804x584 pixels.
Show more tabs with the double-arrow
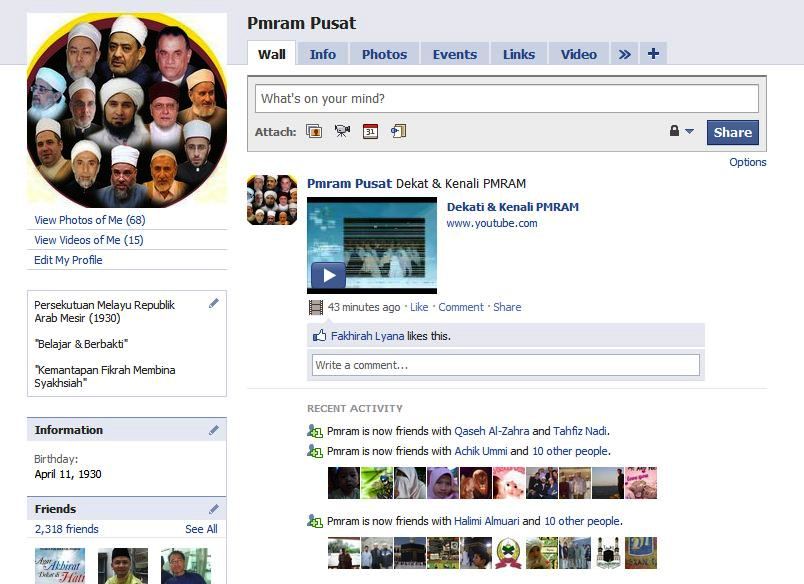tap(624, 54)
